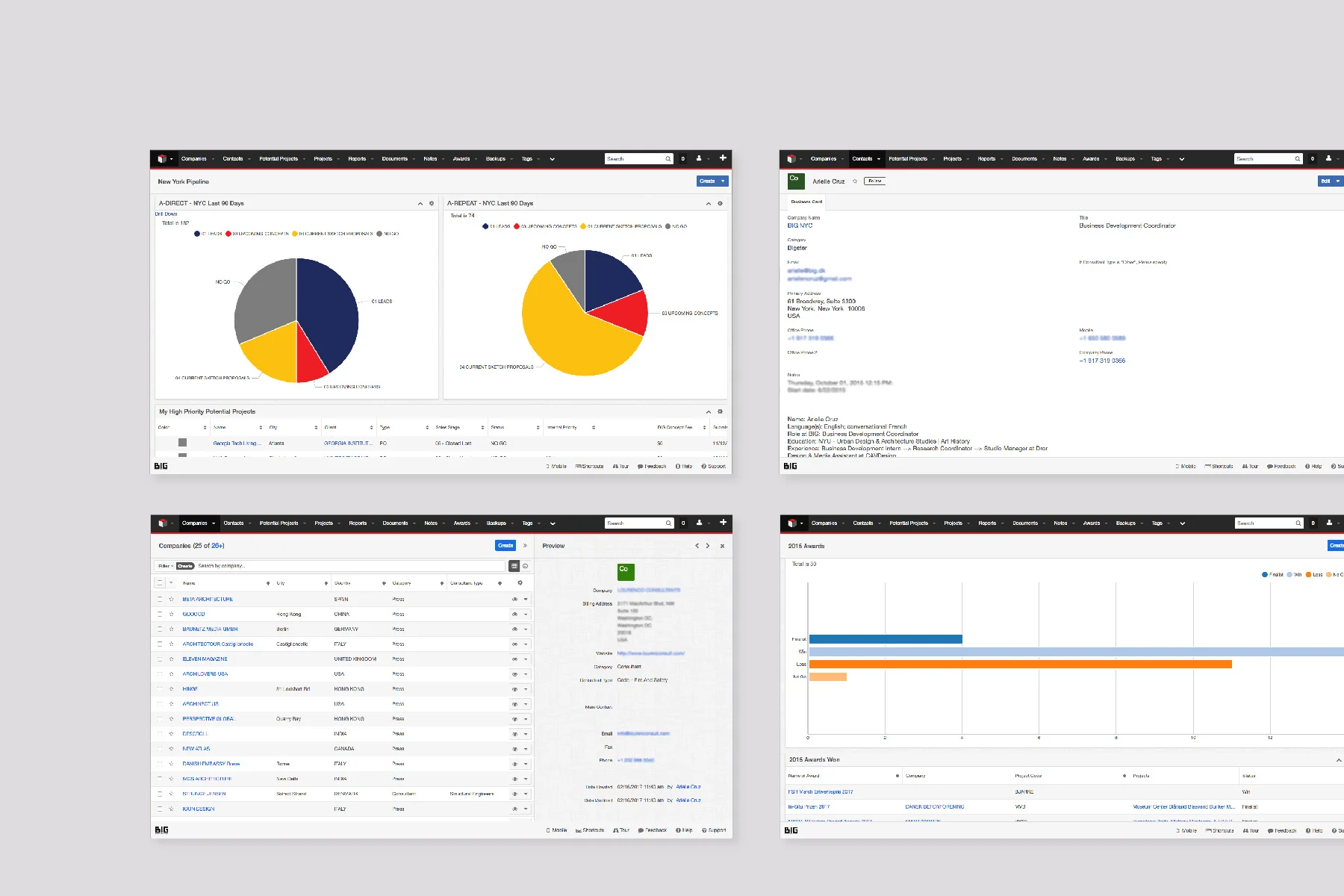The image size is (1344, 896).
Task: Go to previous record in Preview pane
Action: 697,546
